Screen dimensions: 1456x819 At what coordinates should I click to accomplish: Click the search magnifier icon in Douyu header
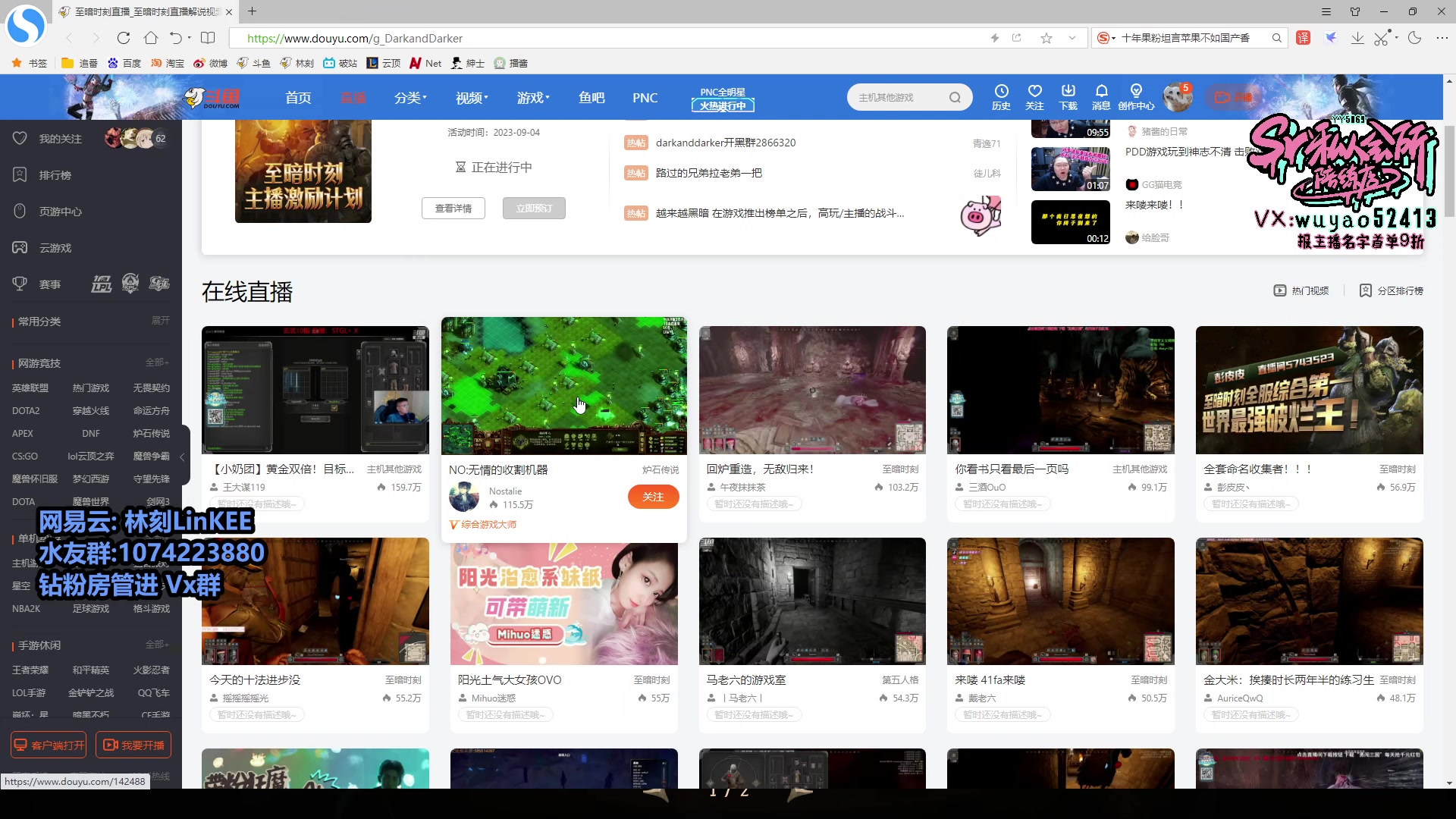(955, 97)
